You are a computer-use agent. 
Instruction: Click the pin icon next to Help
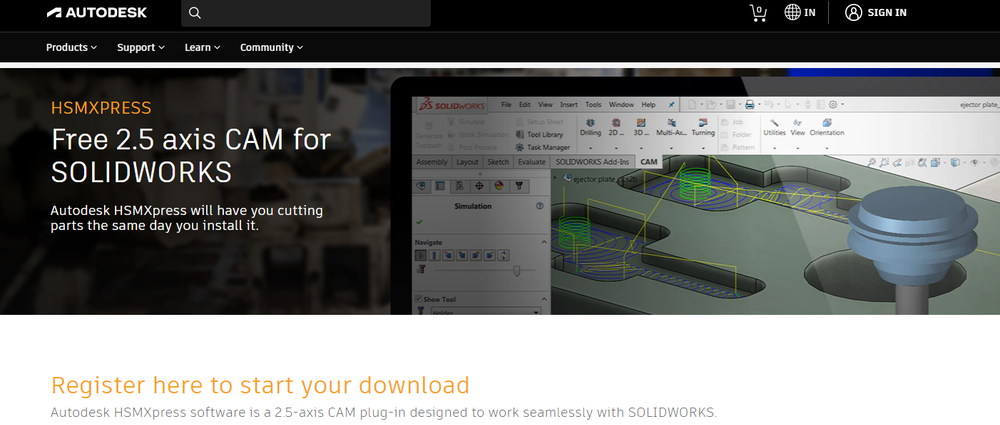tap(671, 105)
